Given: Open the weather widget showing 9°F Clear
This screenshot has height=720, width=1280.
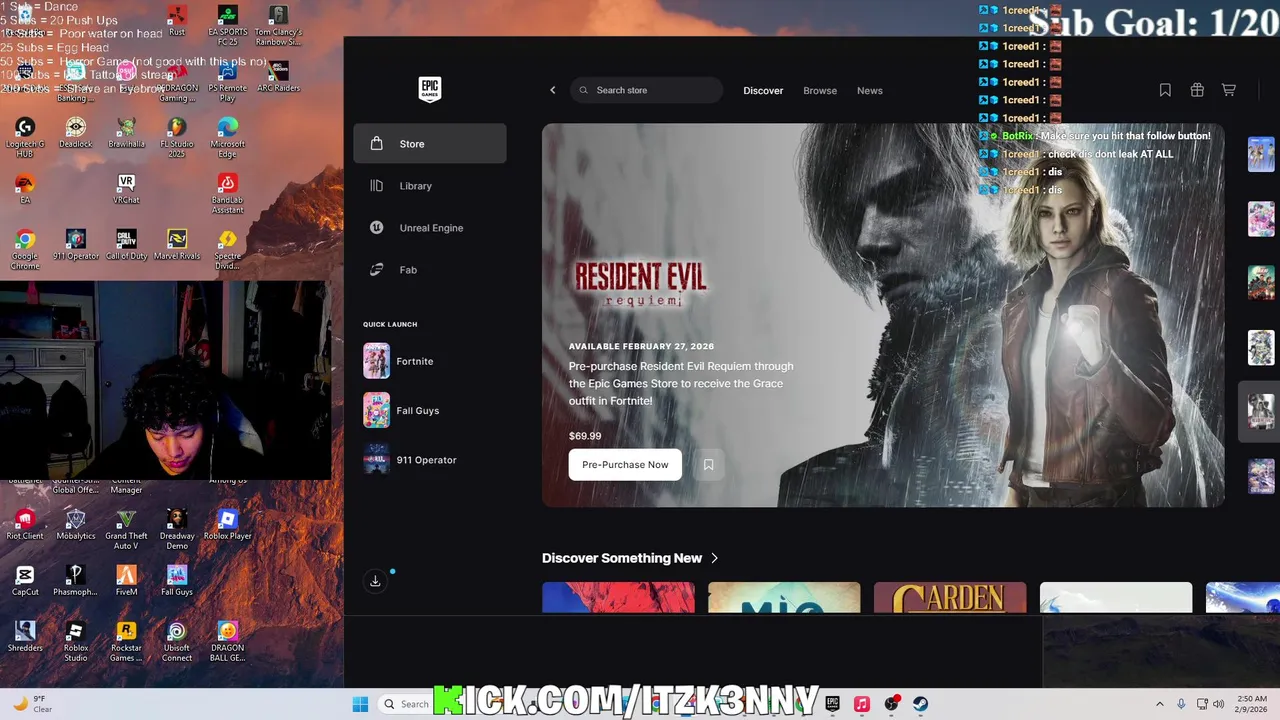Looking at the screenshot, I should (31, 704).
